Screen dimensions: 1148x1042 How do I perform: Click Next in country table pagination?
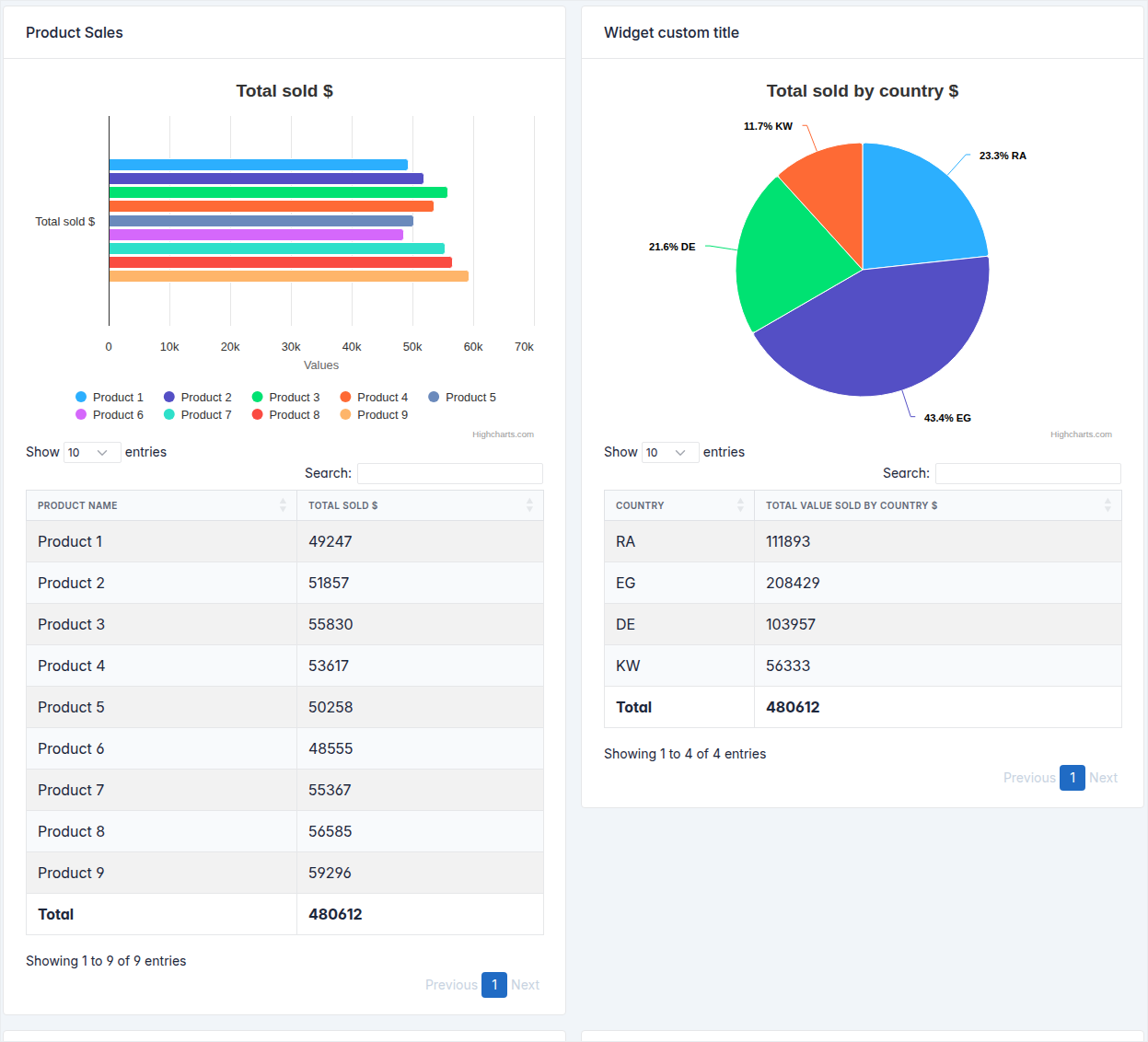[x=1103, y=778]
